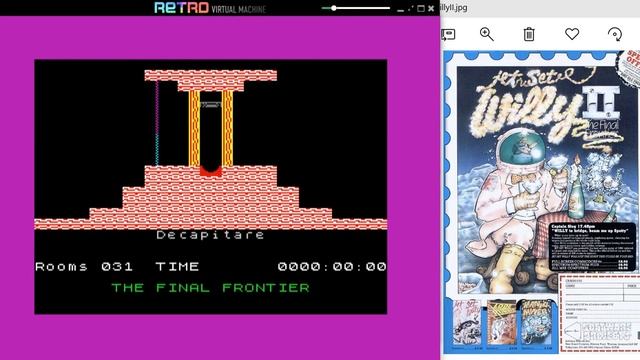Rotate the photo with the rotate icon
Viewport: 640px width, 360px height.
point(615,34)
